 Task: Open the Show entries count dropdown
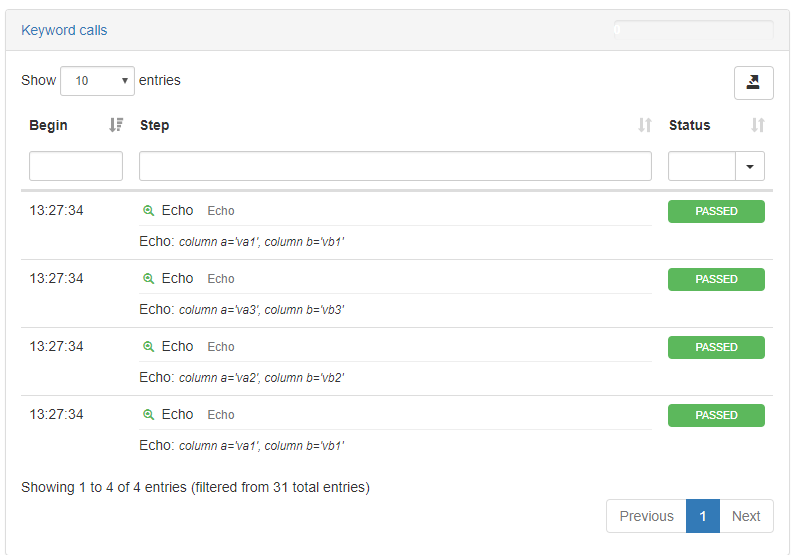click(x=97, y=81)
